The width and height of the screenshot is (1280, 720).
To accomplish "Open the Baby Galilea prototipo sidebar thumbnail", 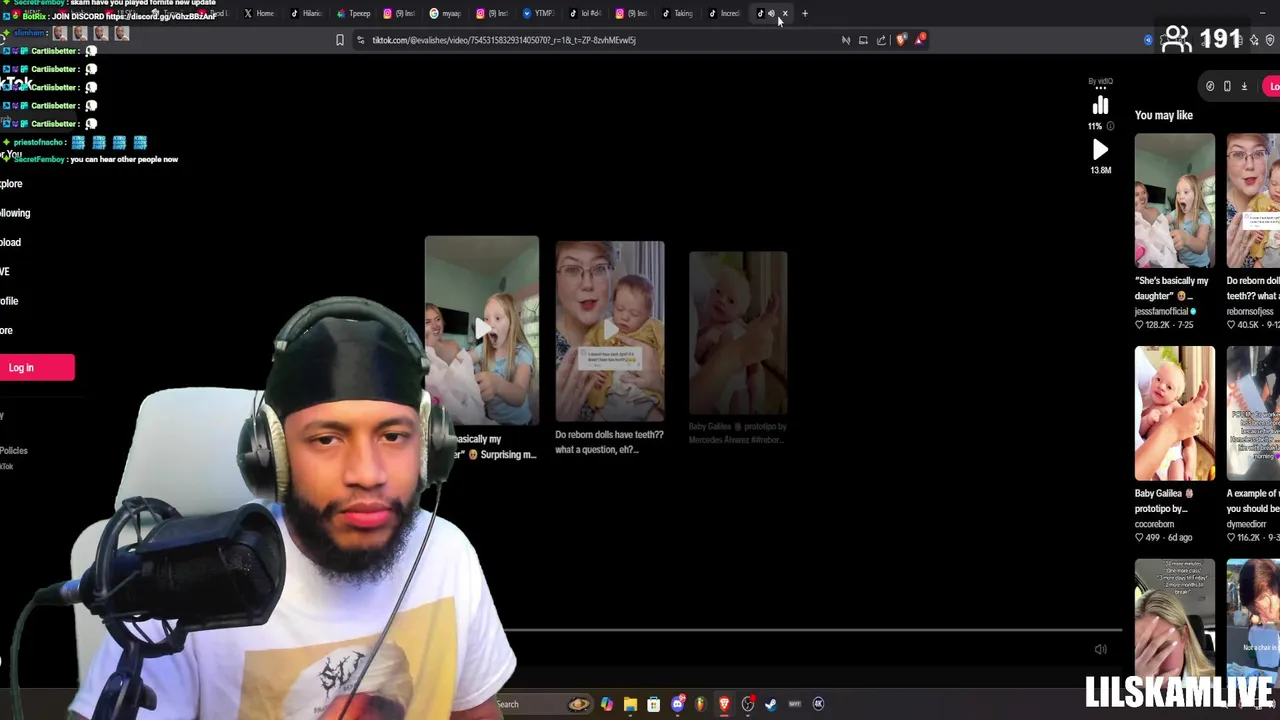I will 1175,414.
